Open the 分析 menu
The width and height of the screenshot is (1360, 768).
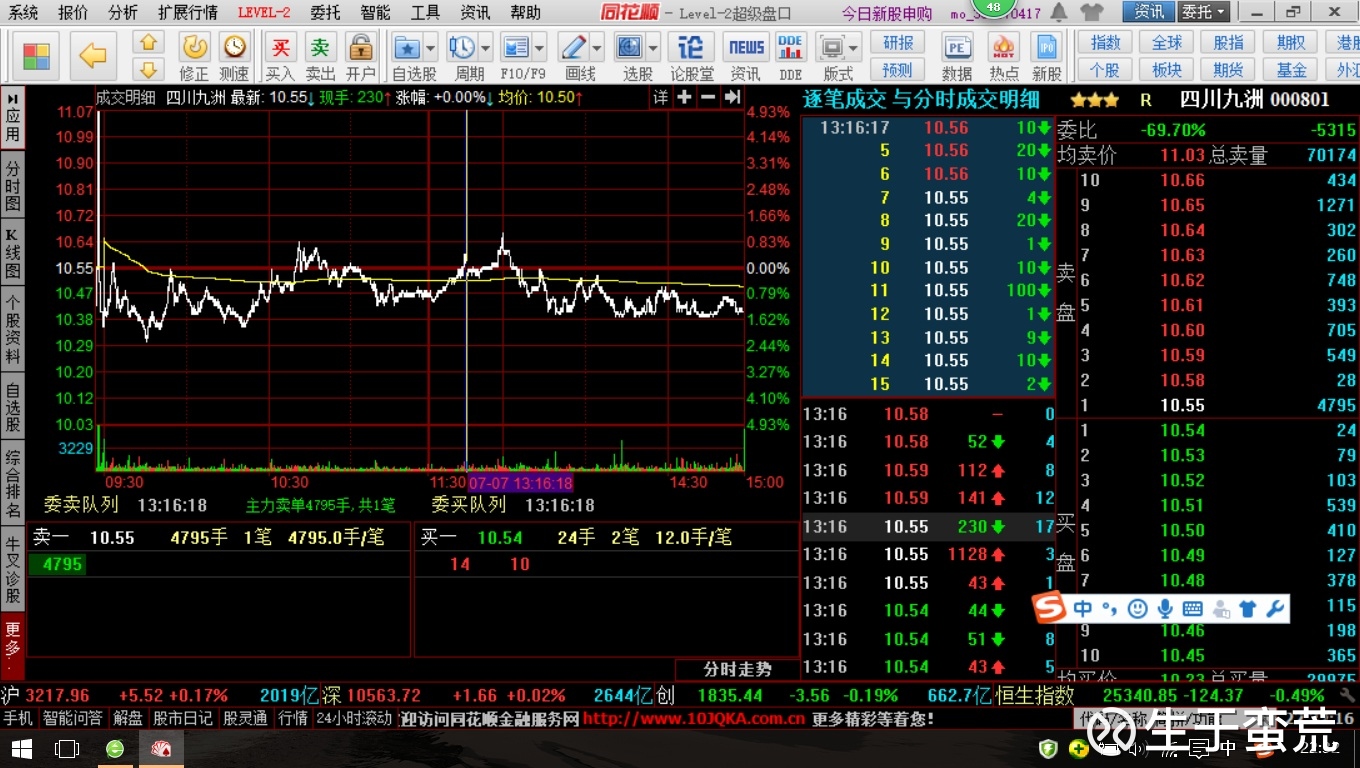point(123,12)
